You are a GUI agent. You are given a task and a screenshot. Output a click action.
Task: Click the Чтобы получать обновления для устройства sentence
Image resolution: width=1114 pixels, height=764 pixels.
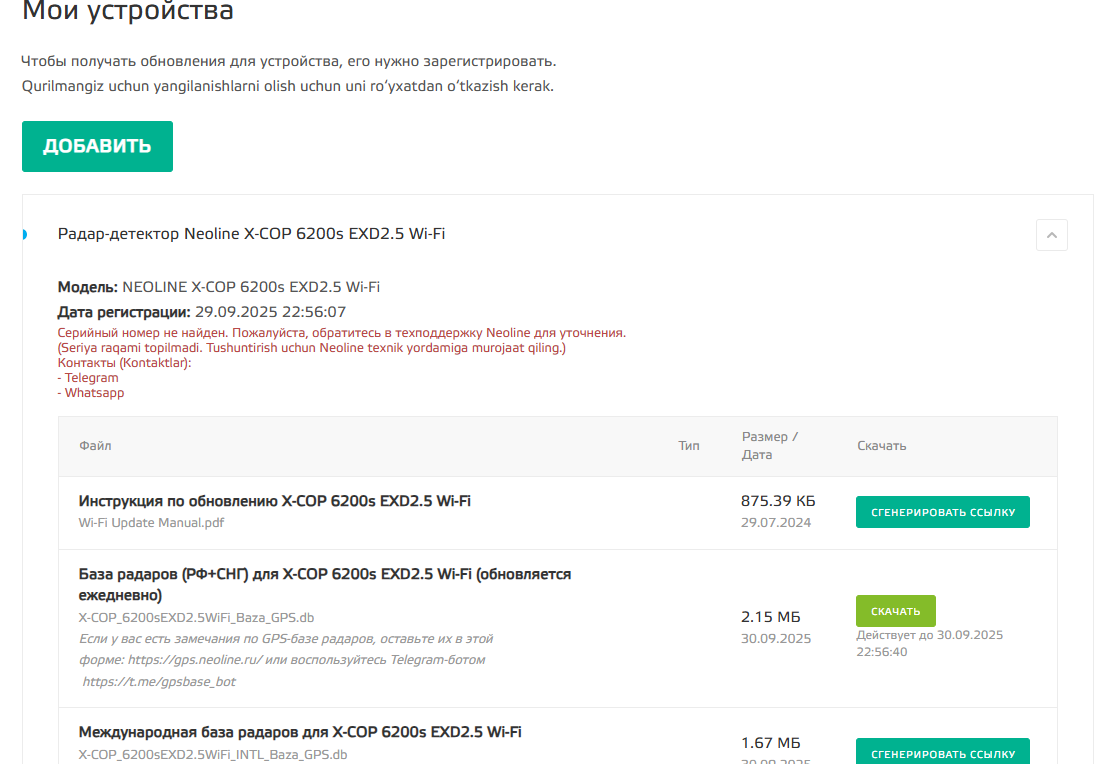(x=288, y=61)
